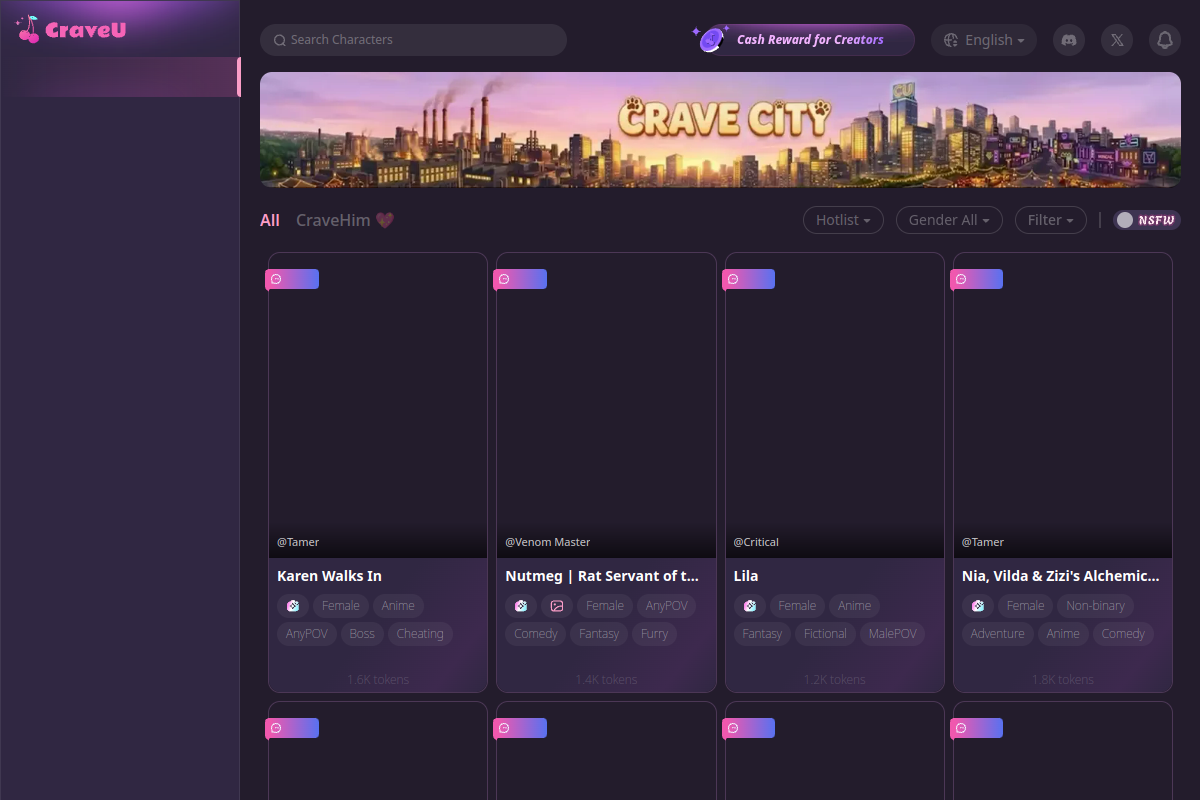Toggle the NSFW switch

(x=1147, y=220)
